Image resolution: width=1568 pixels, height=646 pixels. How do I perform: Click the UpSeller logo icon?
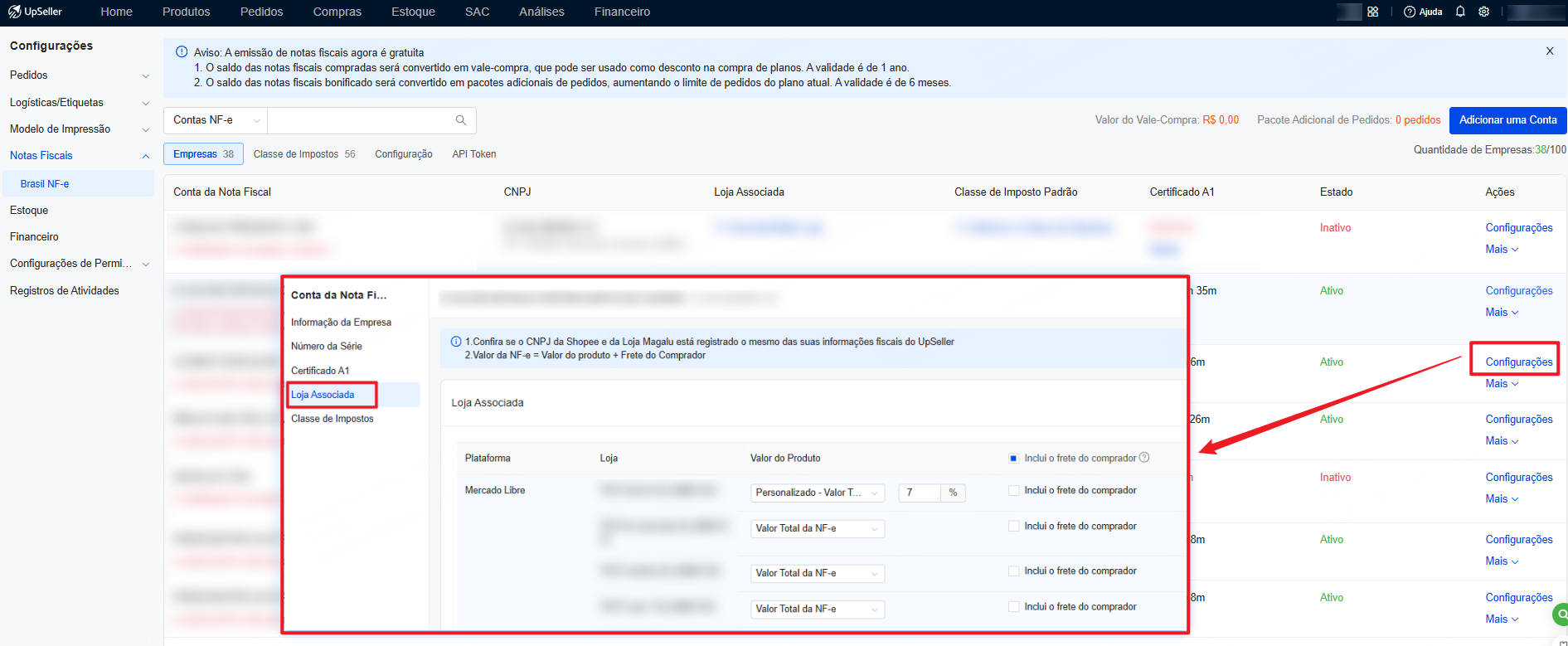pyautogui.click(x=14, y=12)
